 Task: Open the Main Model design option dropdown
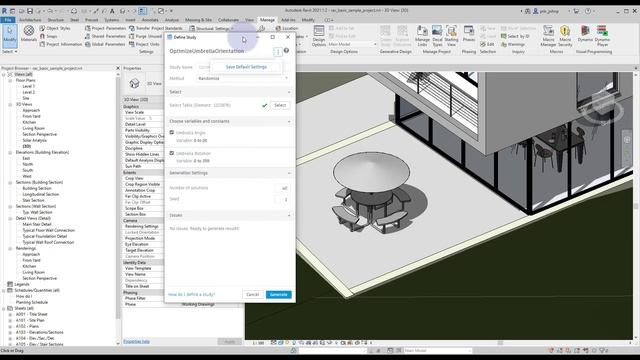[x=352, y=44]
